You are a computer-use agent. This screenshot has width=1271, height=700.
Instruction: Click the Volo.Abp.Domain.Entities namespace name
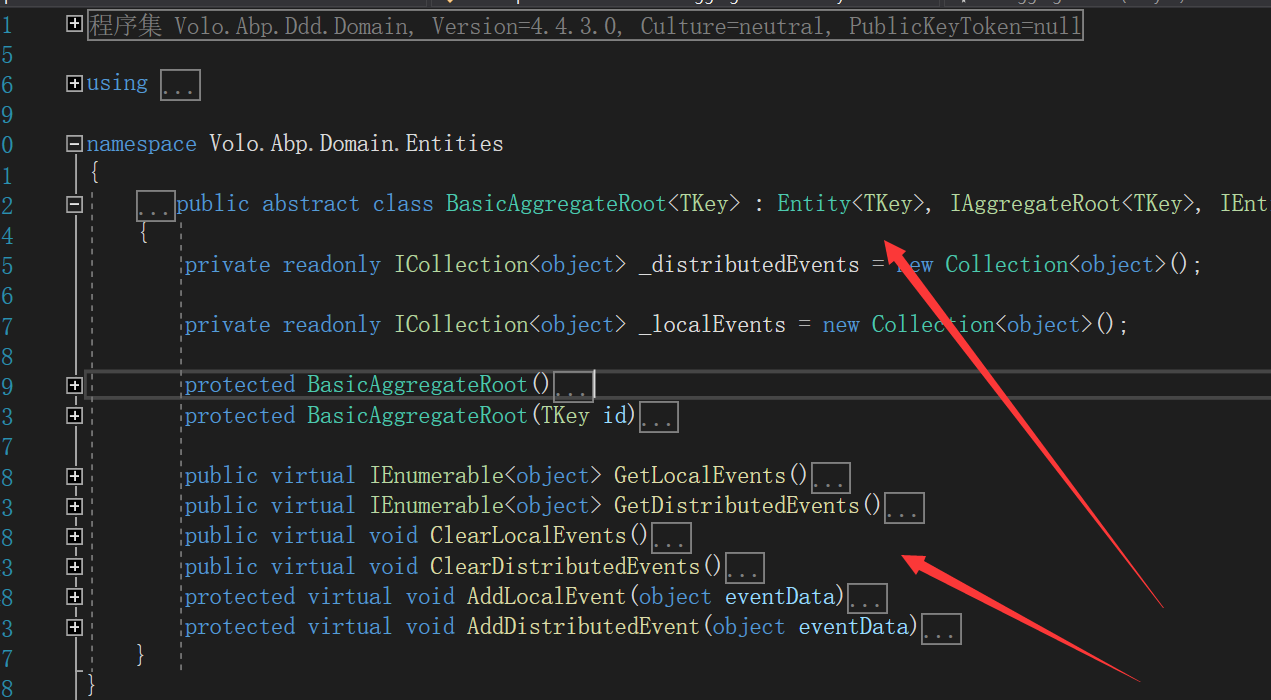point(356,144)
